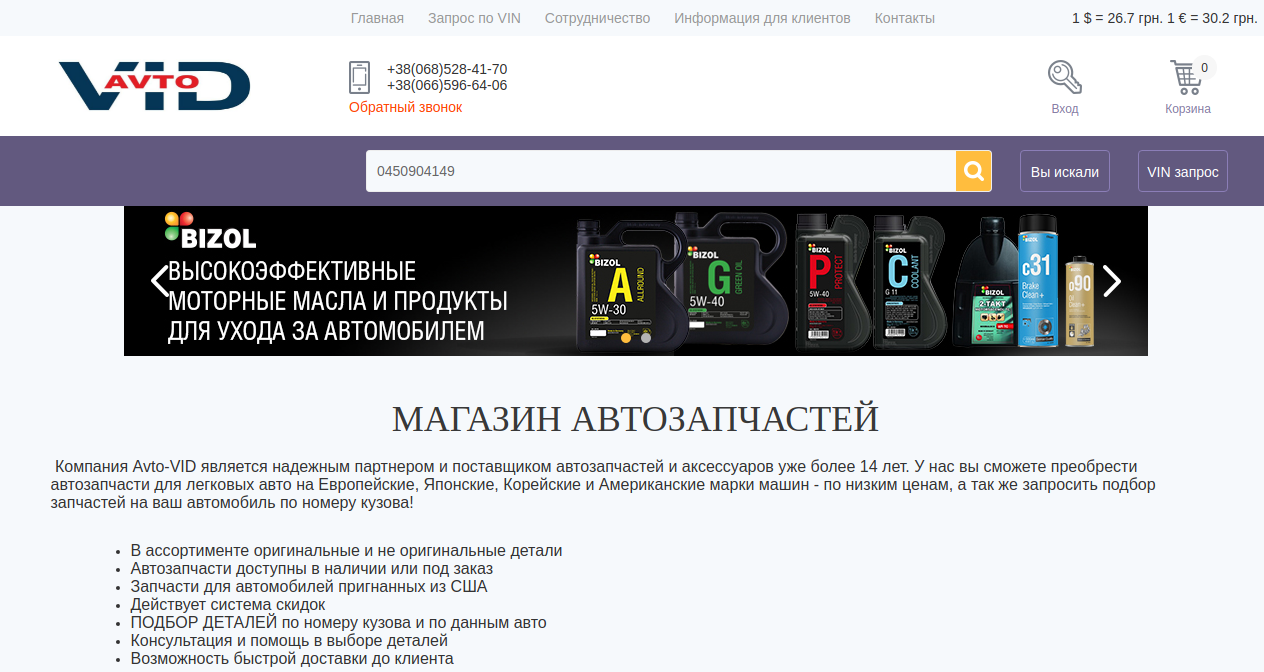The image size is (1264, 672).
Task: Click bullet 'Возможность быстрой доставки до клиента'
Action: pyautogui.click(x=292, y=659)
